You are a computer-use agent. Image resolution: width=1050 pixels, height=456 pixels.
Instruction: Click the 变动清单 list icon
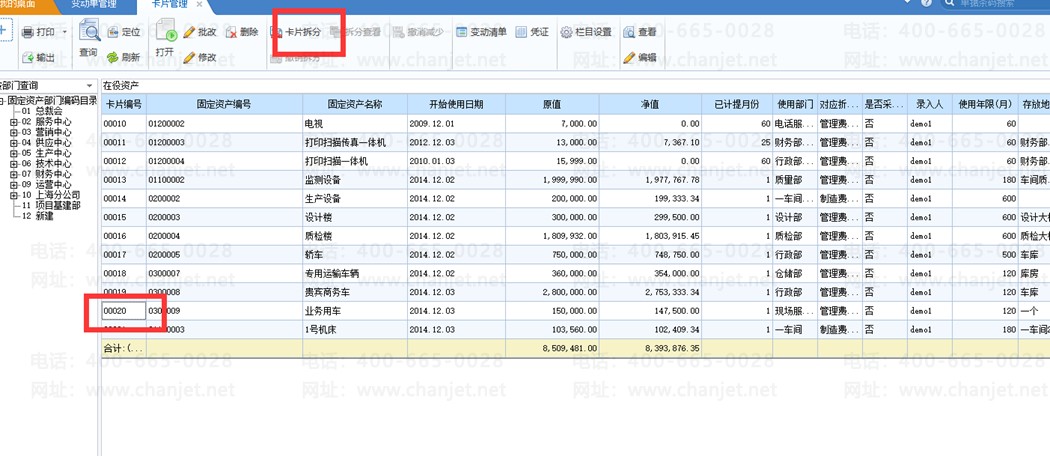pos(461,32)
